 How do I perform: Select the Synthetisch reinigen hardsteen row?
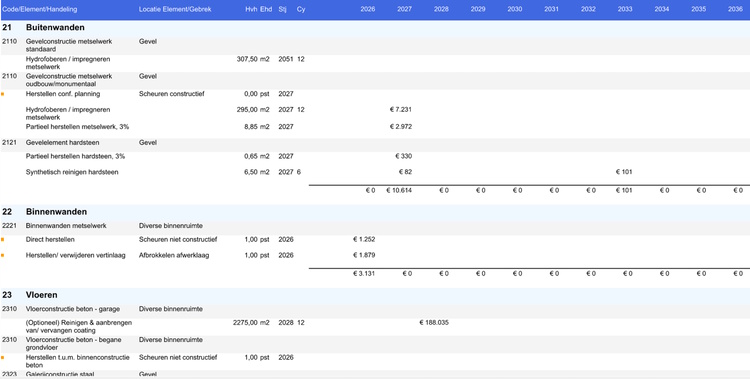point(375,172)
